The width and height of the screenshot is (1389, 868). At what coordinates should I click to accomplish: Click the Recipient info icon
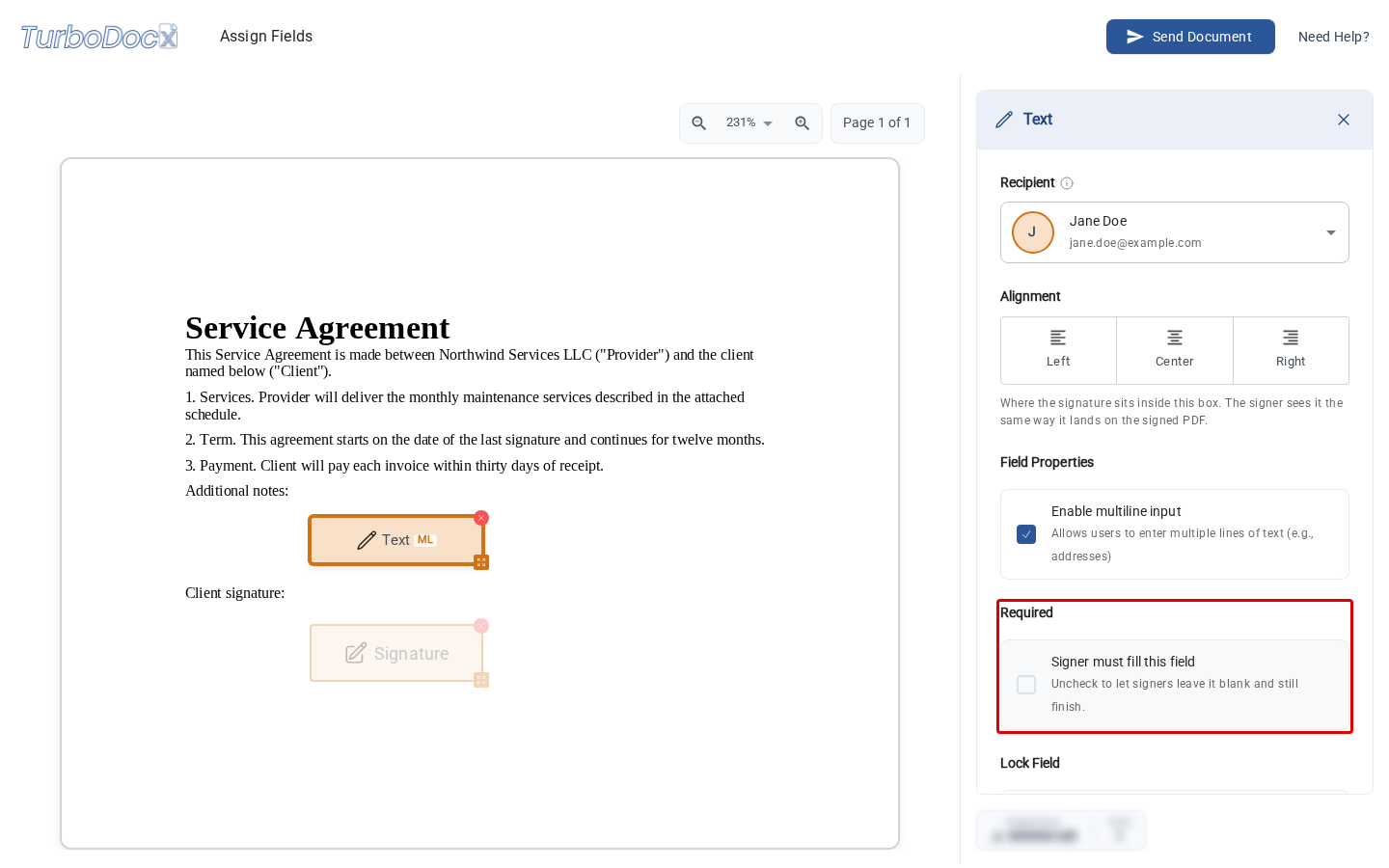coord(1067,183)
